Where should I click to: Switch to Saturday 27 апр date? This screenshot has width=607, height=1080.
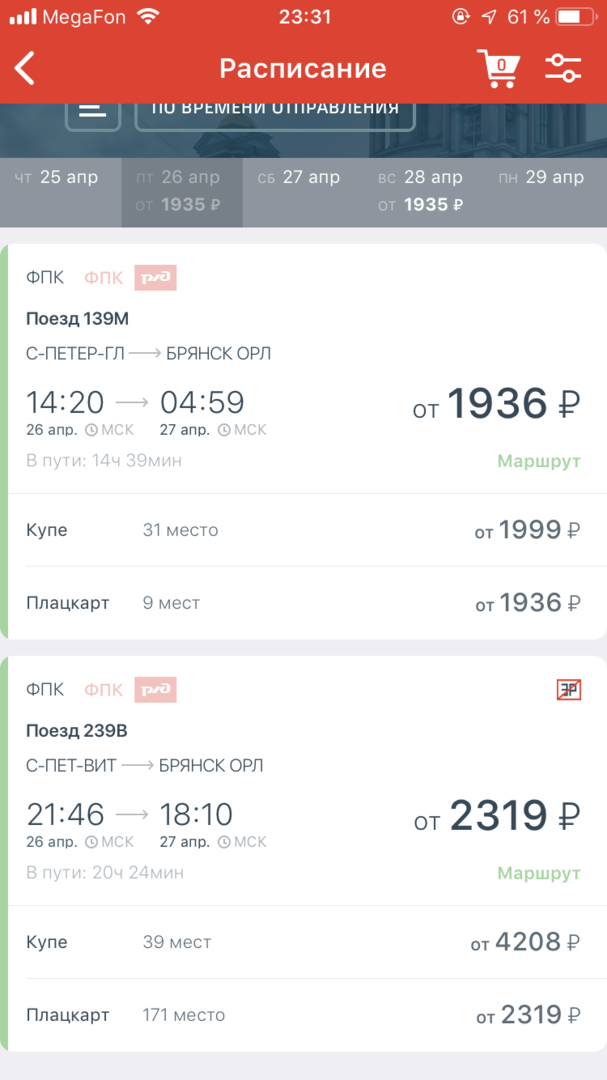click(x=299, y=179)
